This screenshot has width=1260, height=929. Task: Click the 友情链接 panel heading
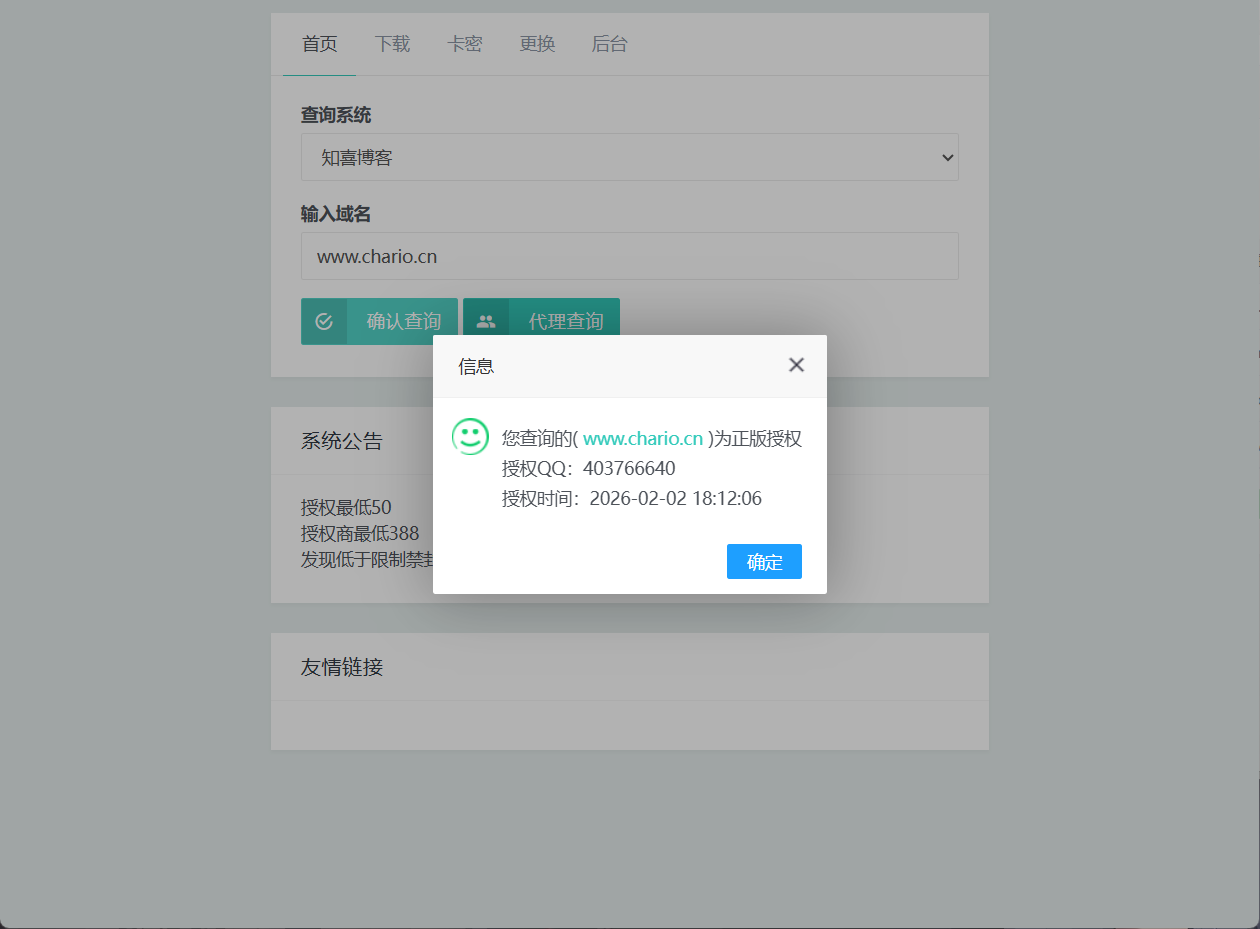point(342,667)
